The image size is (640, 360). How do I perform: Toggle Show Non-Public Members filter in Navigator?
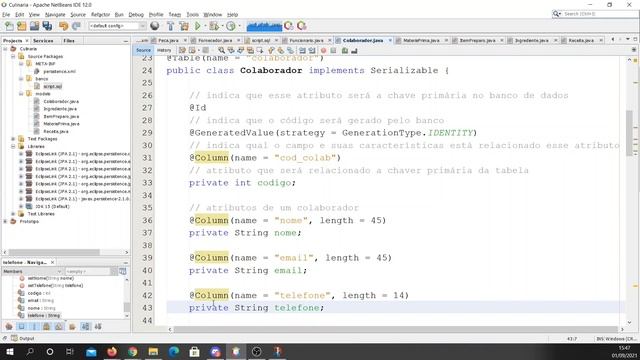(x=47, y=327)
